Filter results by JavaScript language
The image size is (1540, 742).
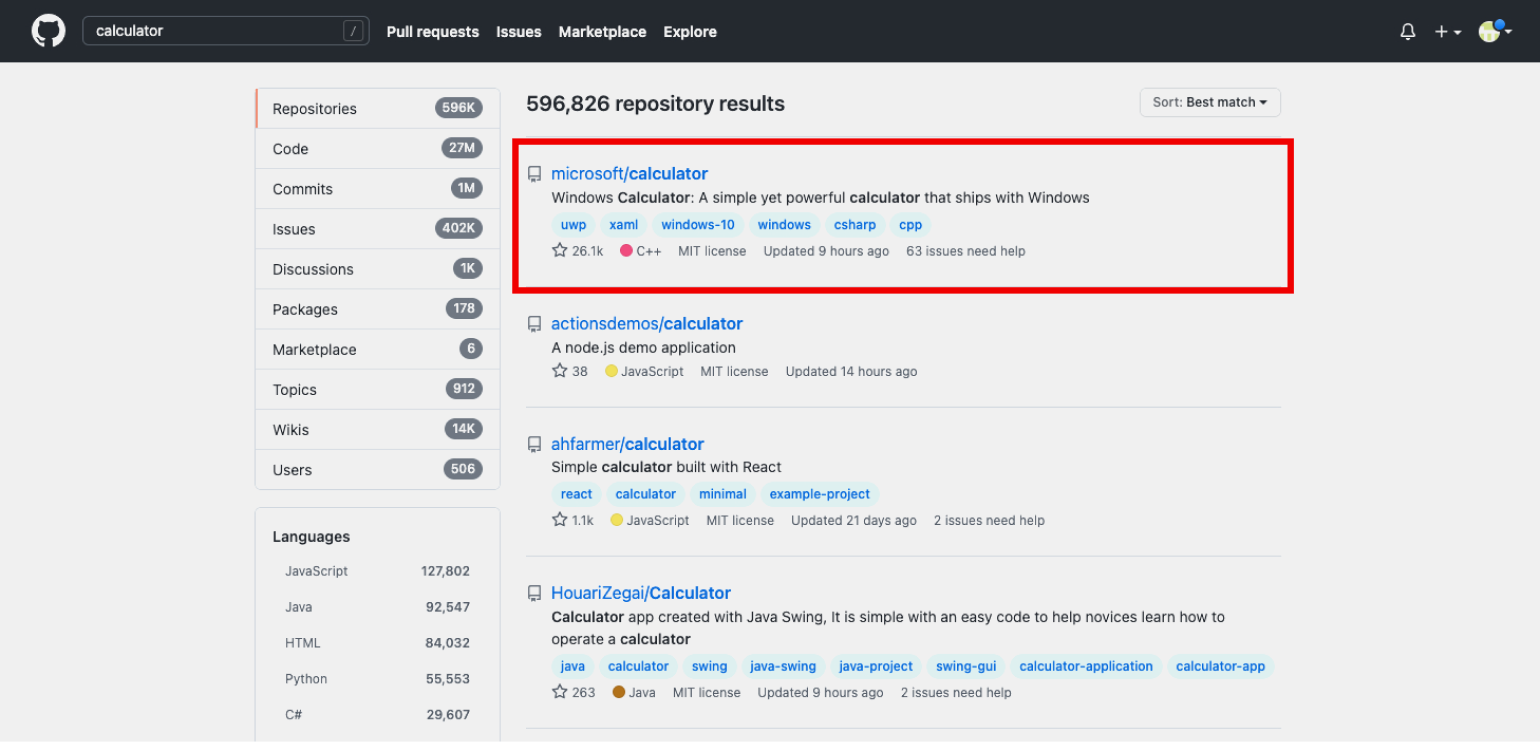coord(316,571)
